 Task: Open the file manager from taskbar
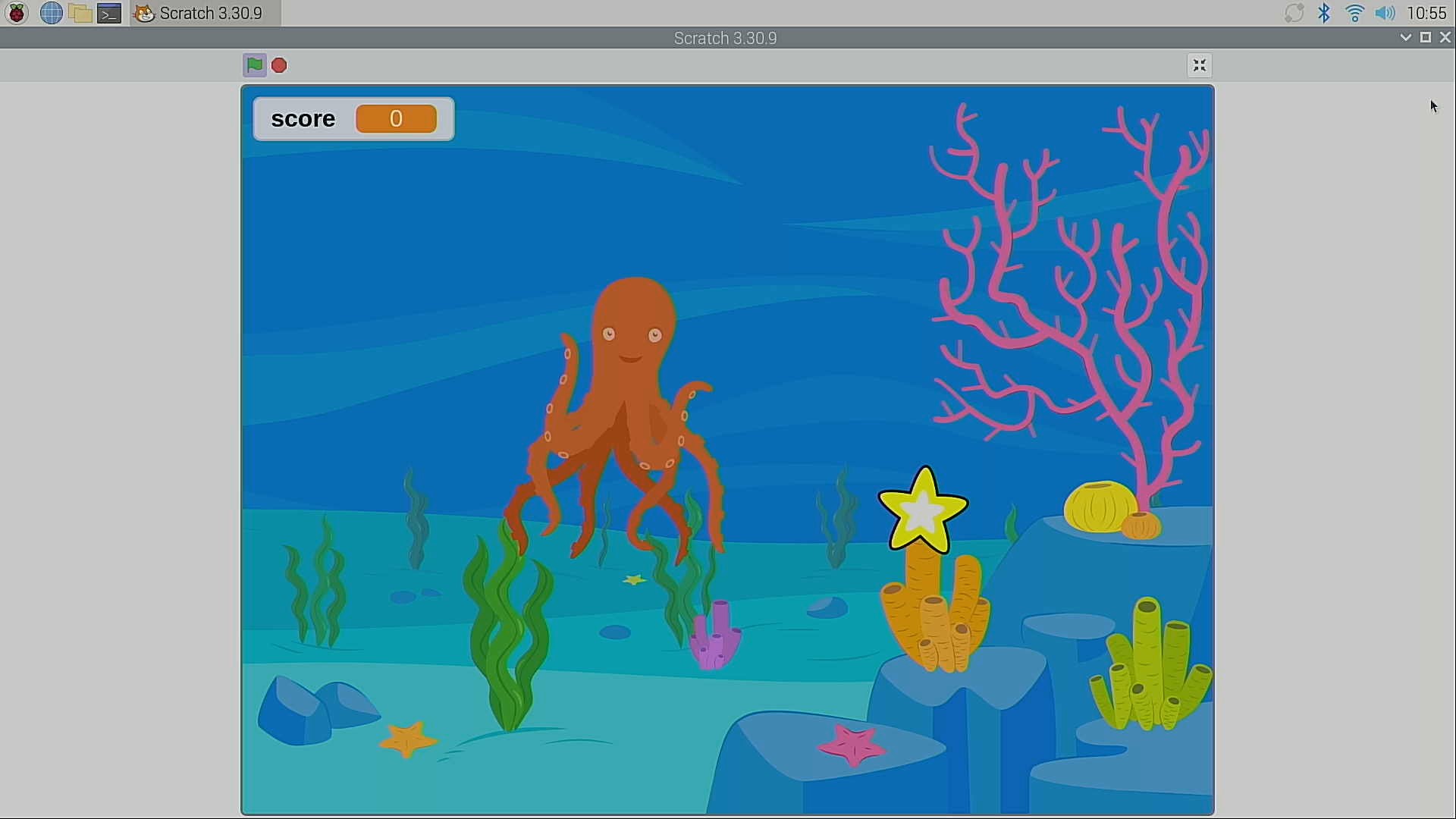click(x=80, y=13)
